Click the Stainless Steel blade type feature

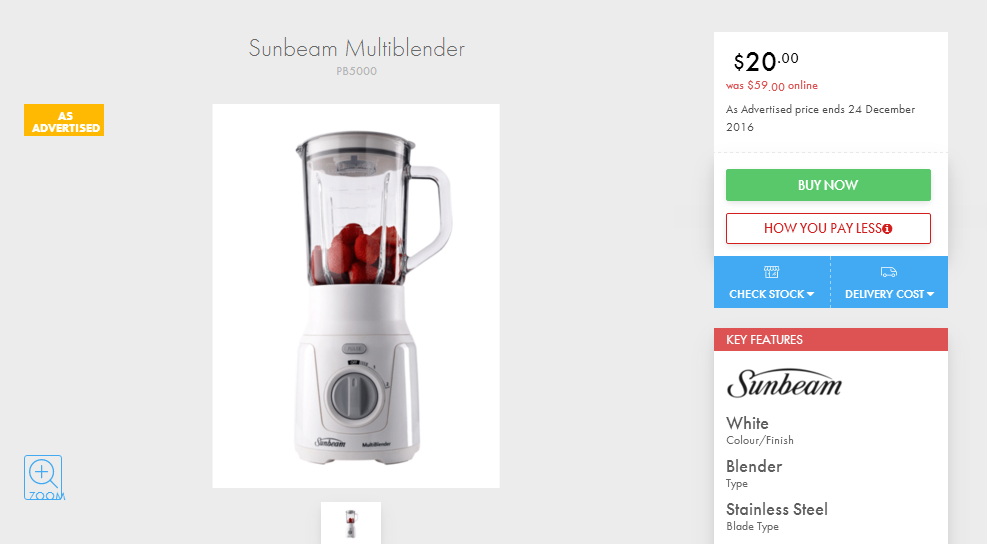(777, 517)
